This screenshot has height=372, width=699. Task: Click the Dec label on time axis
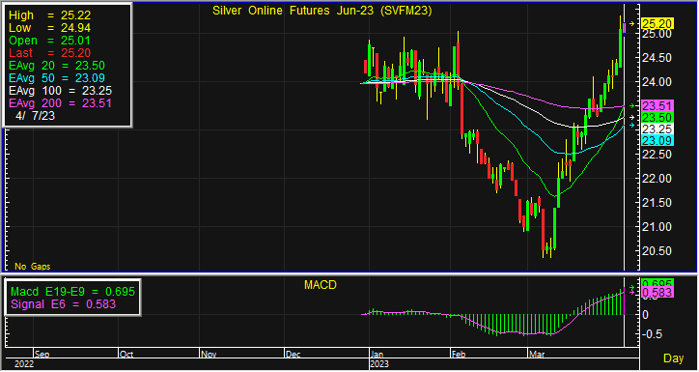(293, 355)
